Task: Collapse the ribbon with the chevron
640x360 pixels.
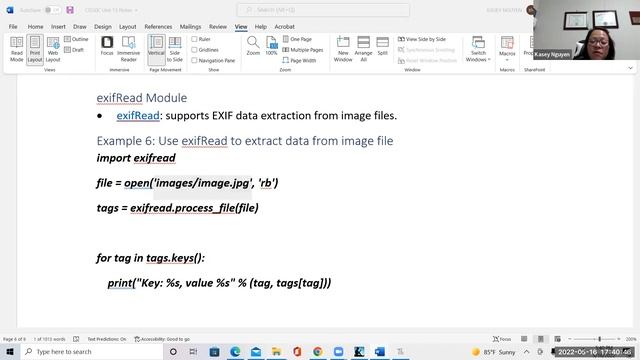Action: click(x=630, y=68)
